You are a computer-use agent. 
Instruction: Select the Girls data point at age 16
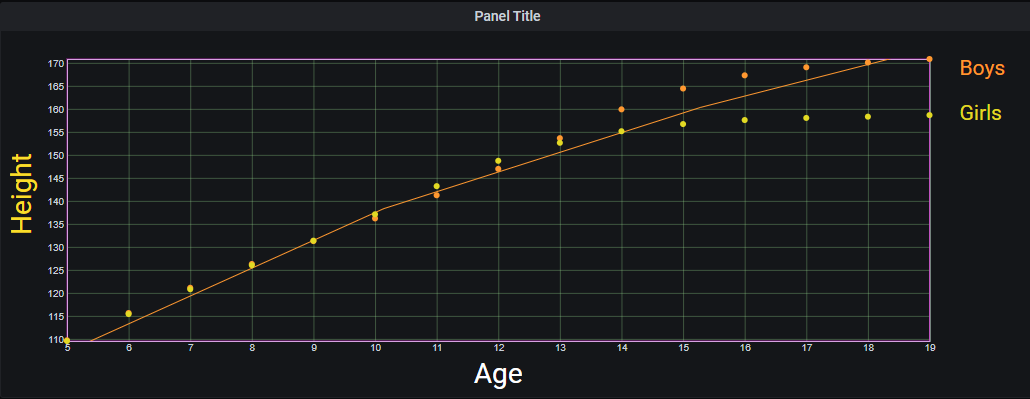(744, 120)
